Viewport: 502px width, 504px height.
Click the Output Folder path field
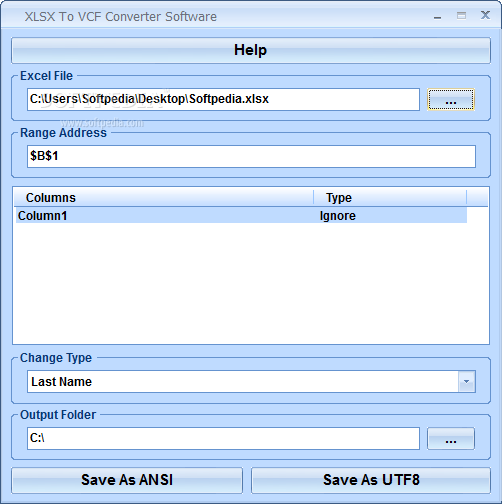tap(223, 438)
